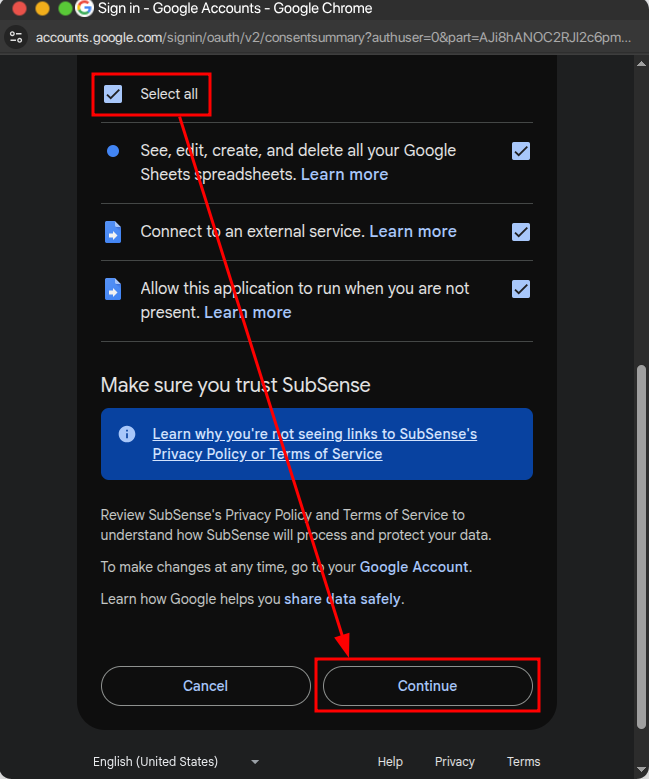
Task: Open the English (United States) language dropdown
Action: pos(176,762)
